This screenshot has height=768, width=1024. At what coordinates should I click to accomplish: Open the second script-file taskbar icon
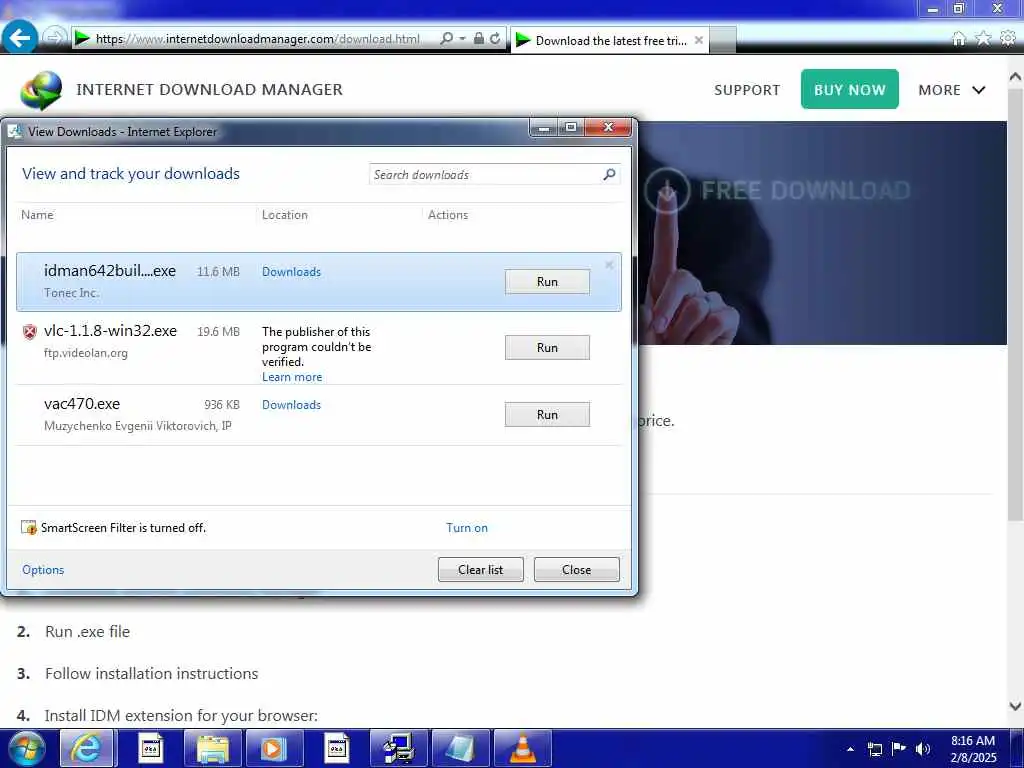337,748
